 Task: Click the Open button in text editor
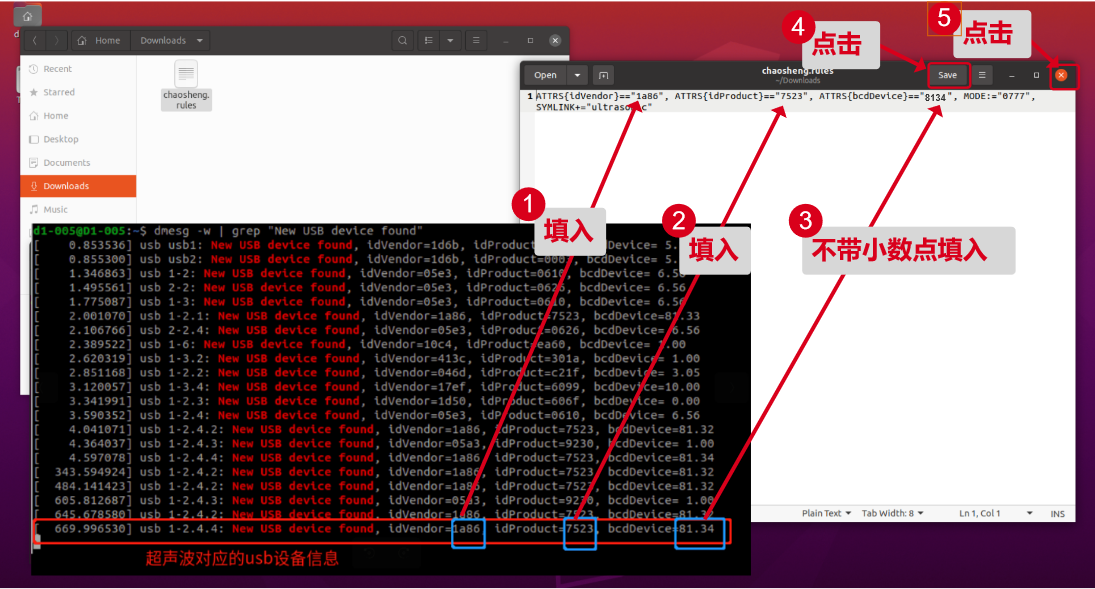pos(545,75)
